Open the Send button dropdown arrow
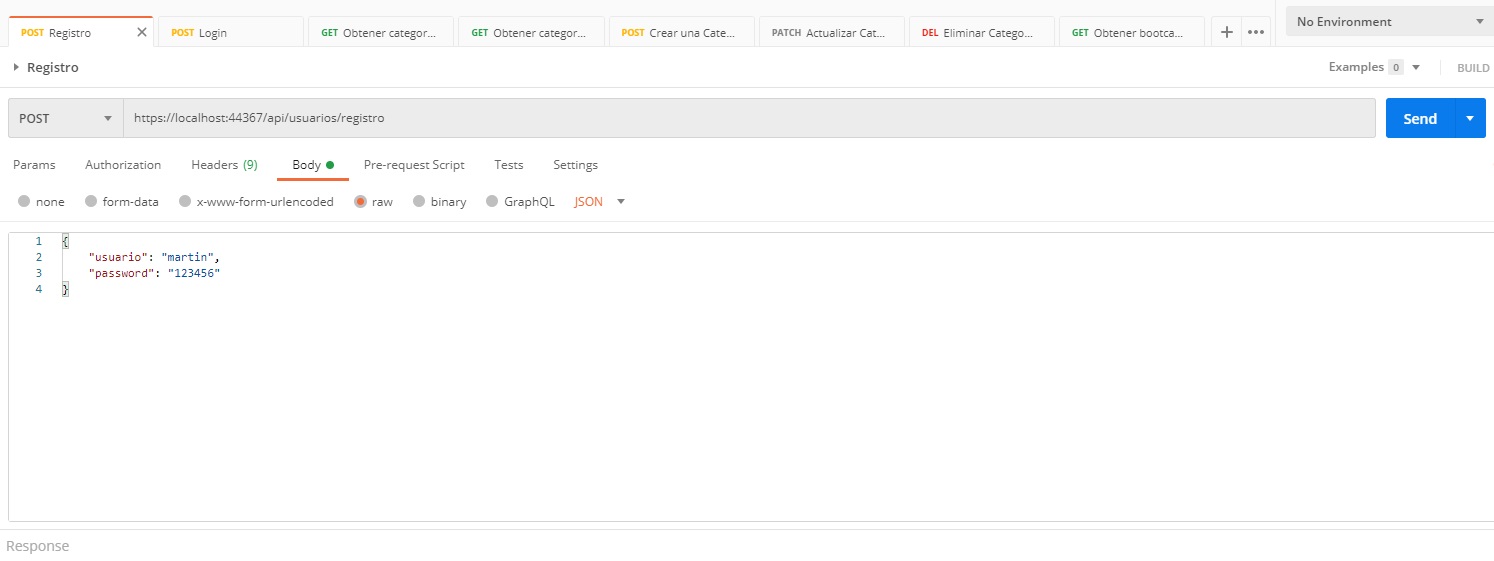The width and height of the screenshot is (1494, 561). coord(1470,118)
